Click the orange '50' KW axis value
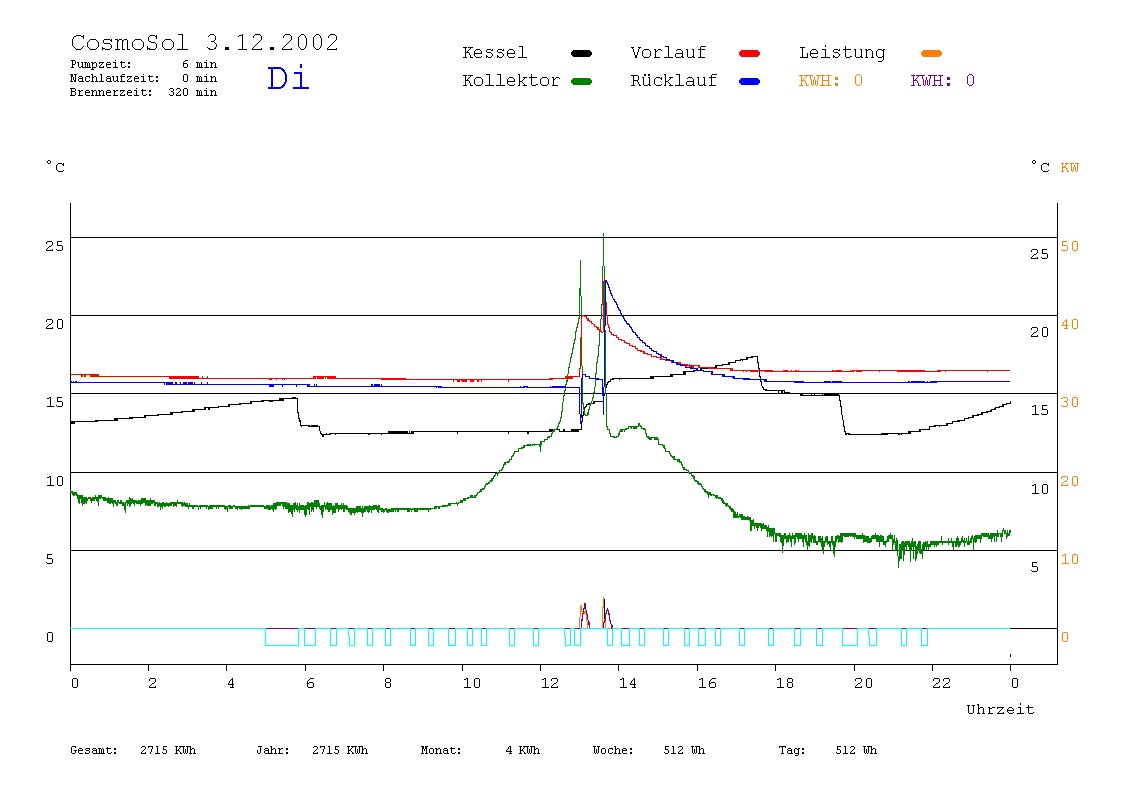The height and width of the screenshot is (812, 1148). coord(1070,246)
